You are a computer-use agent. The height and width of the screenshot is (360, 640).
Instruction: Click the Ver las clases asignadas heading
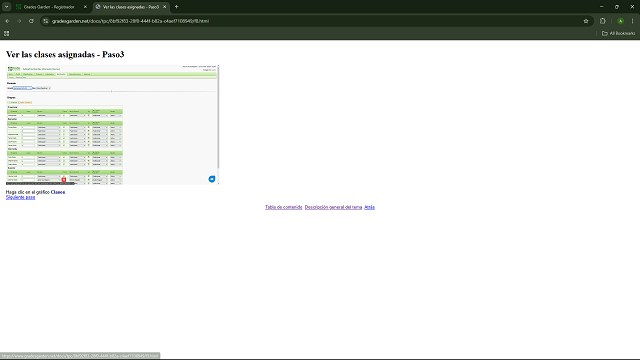coord(65,54)
